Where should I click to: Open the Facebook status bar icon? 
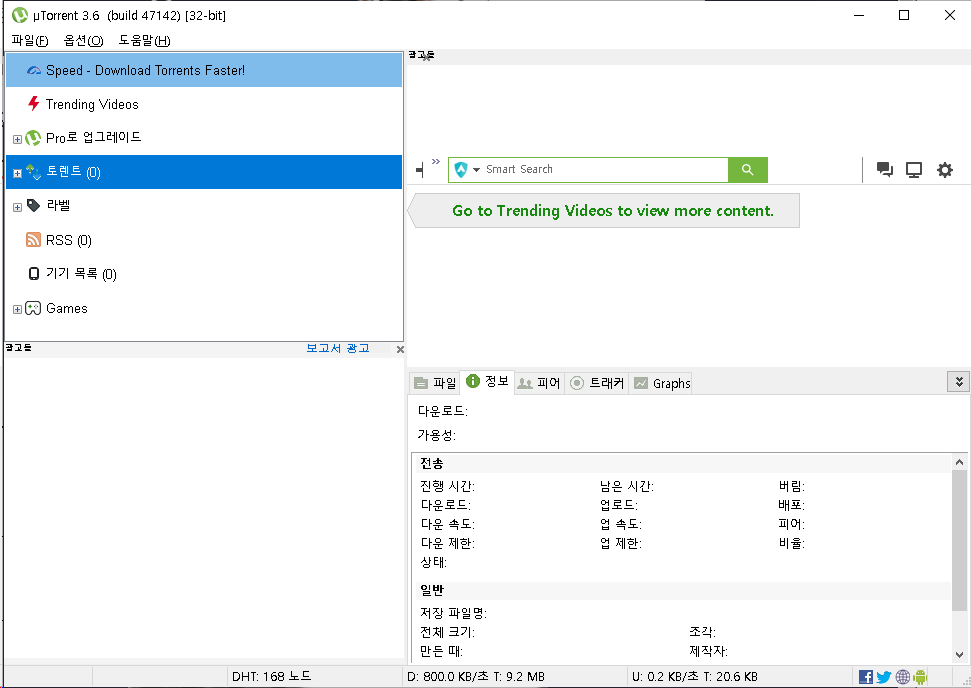(x=866, y=677)
